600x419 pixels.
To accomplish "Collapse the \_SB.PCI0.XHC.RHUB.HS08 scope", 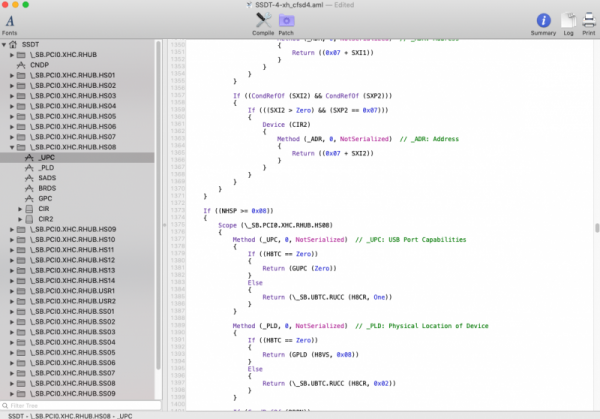I will click(12, 147).
